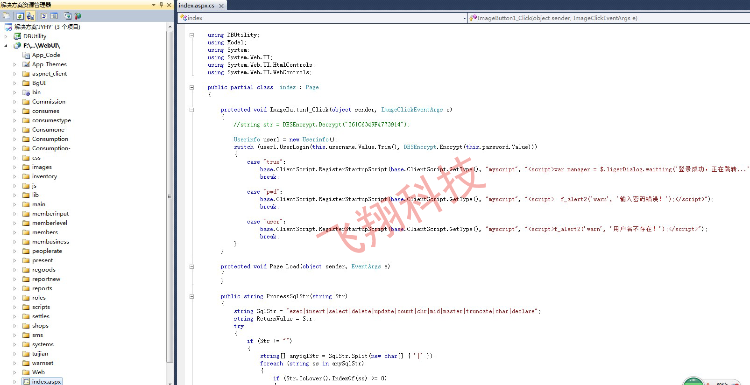Click the consumes folder icon
The image size is (750, 385).
click(x=26, y=111)
